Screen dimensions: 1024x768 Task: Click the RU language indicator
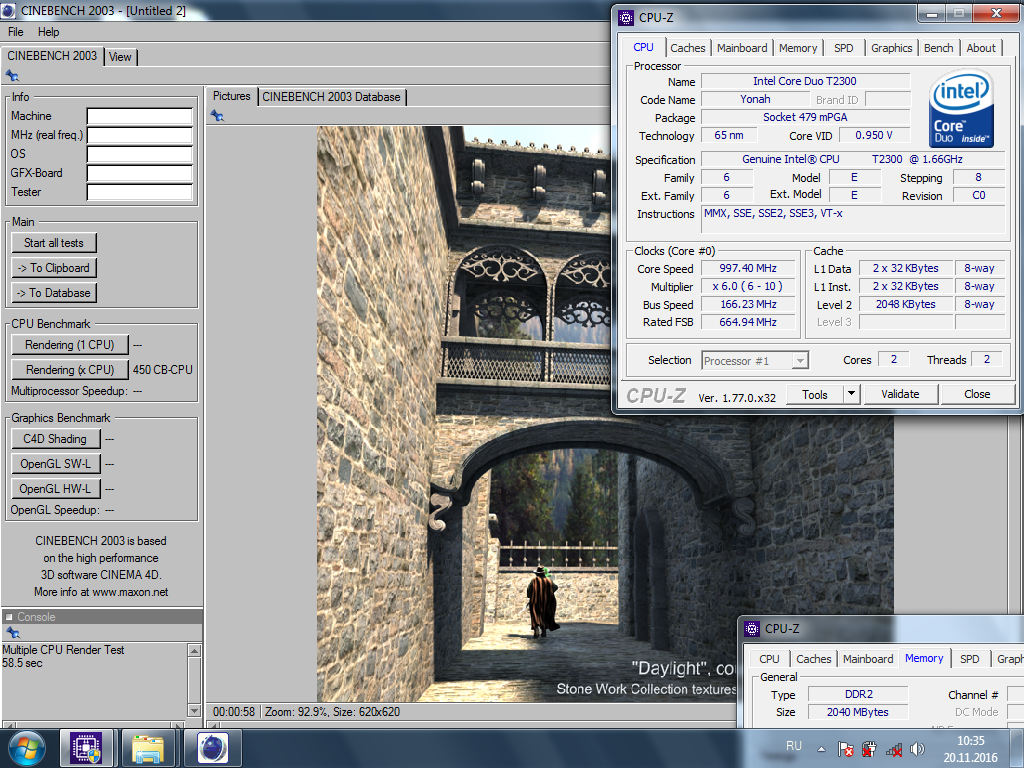[x=793, y=746]
